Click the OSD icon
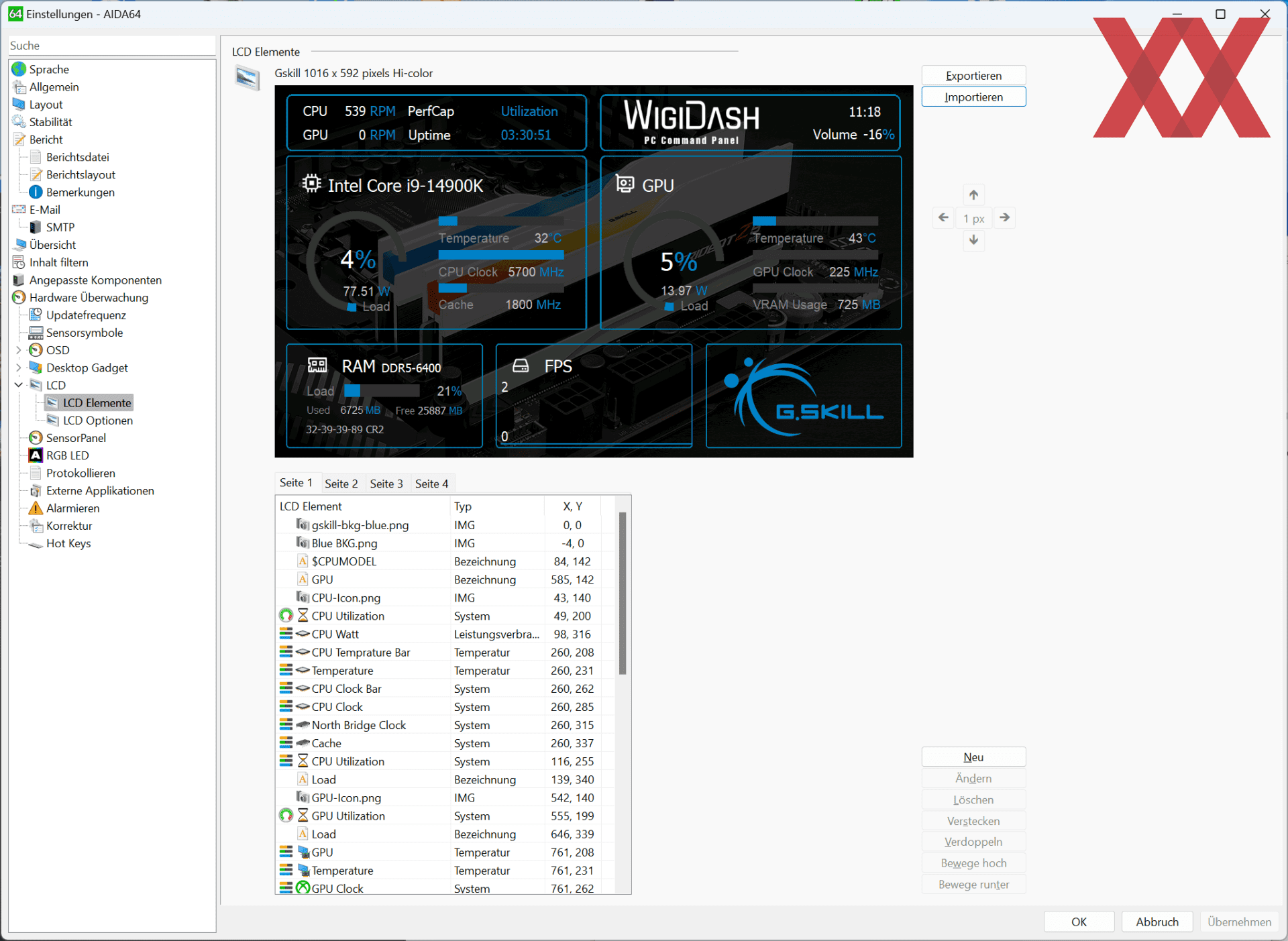This screenshot has width=1288, height=941. pos(36,350)
